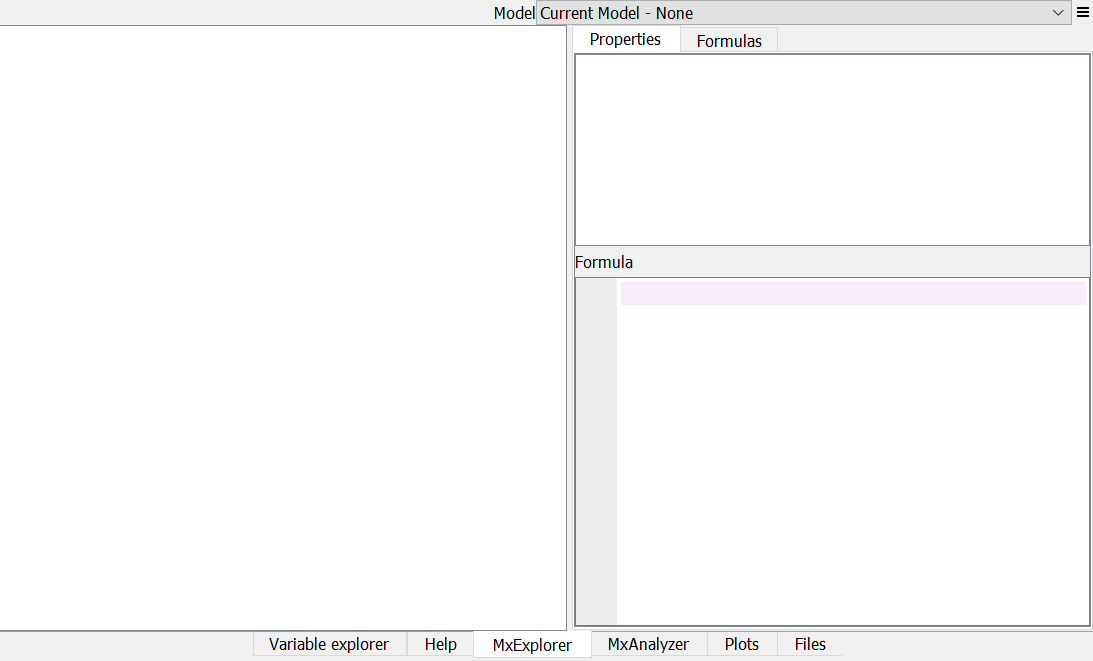Open the MxExplorer pane options hamburger menu
Viewport: 1093px width, 661px height.
[1082, 13]
